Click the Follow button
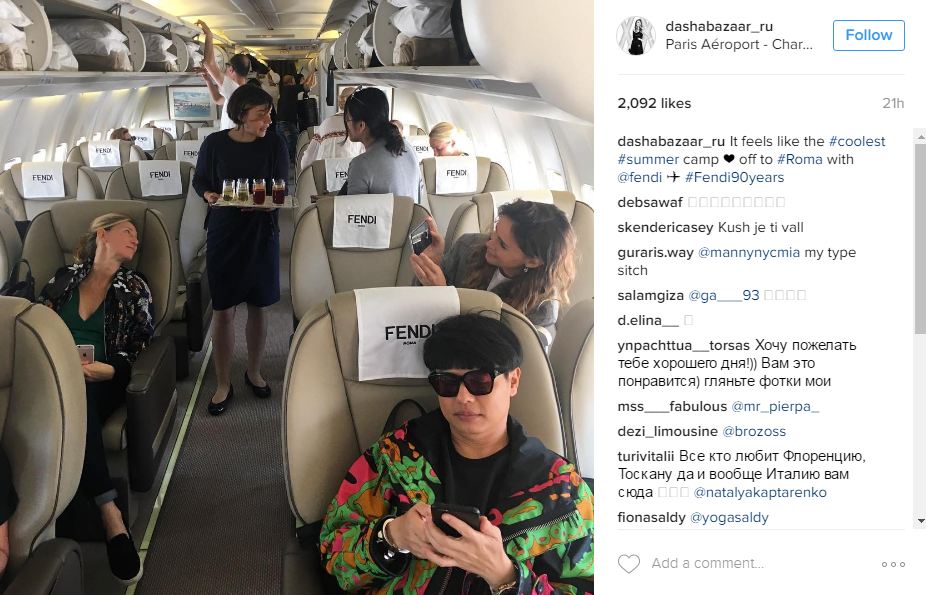 869,35
